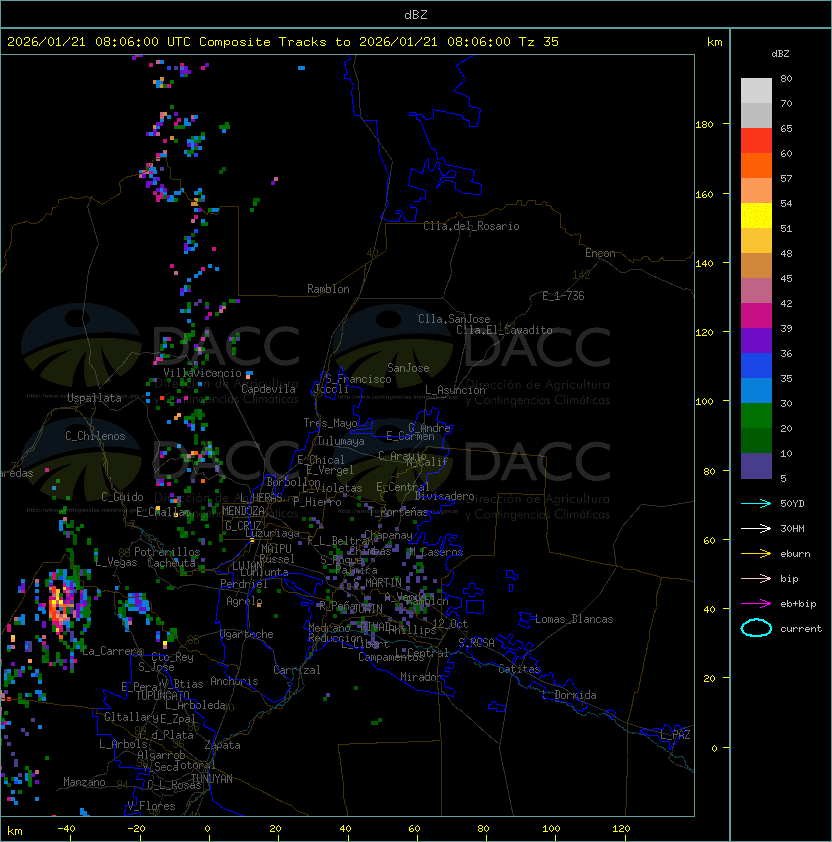Select the gold 48-51 dBZ swatch
The width and height of the screenshot is (832, 842).
pyautogui.click(x=756, y=241)
